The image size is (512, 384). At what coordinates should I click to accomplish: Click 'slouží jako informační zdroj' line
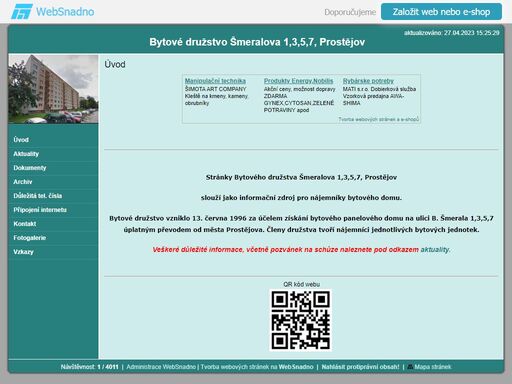click(301, 198)
